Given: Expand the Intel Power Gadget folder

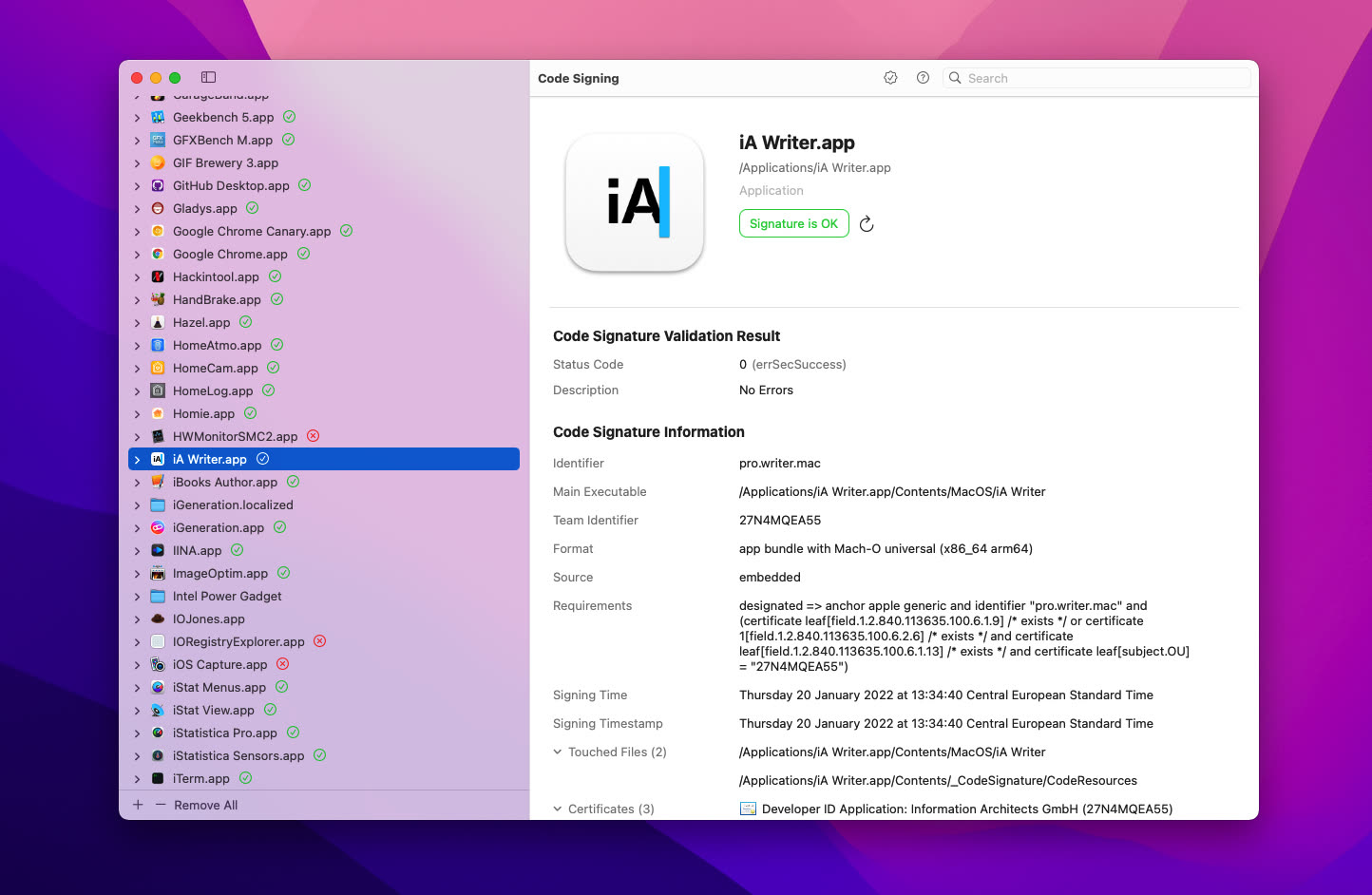Looking at the screenshot, I should click(137, 597).
